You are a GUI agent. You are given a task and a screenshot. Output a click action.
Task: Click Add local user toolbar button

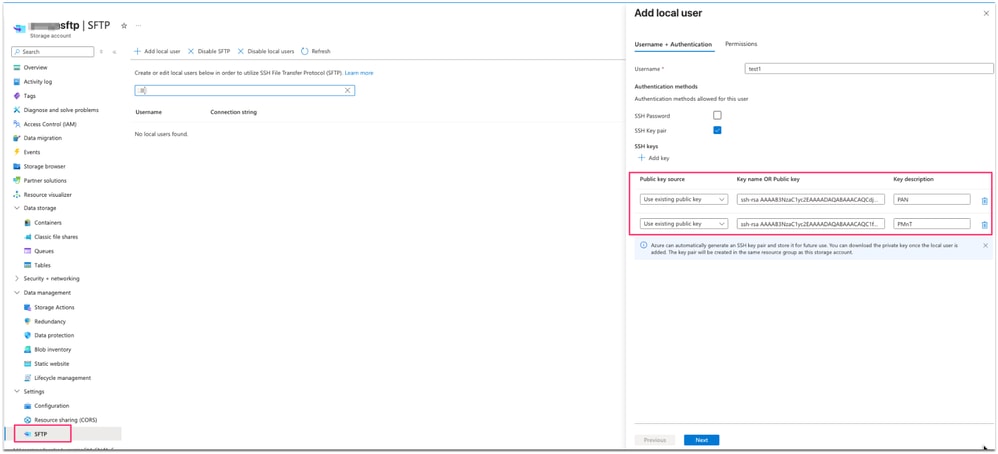pyautogui.click(x=157, y=51)
